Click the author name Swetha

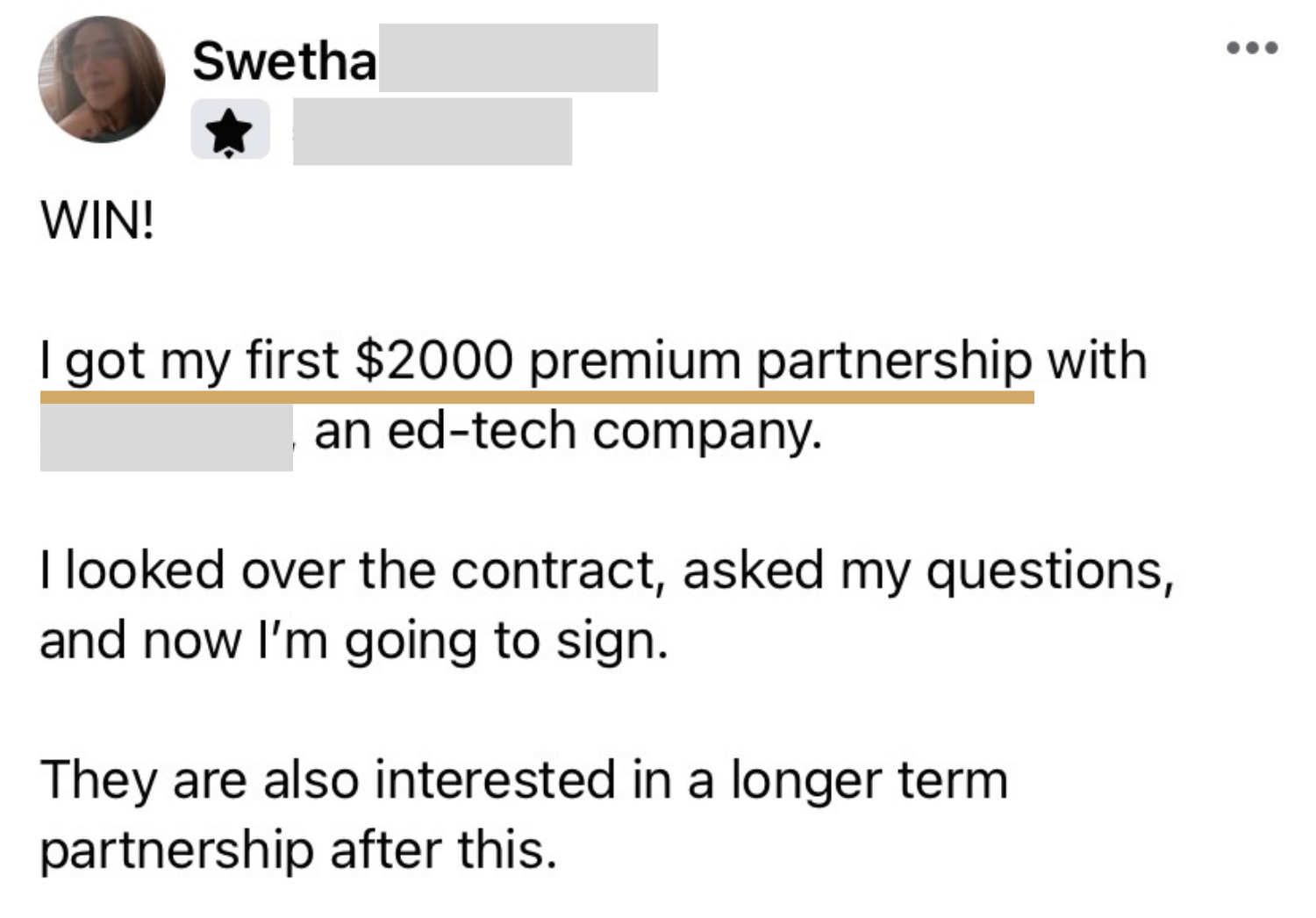pyautogui.click(x=284, y=61)
